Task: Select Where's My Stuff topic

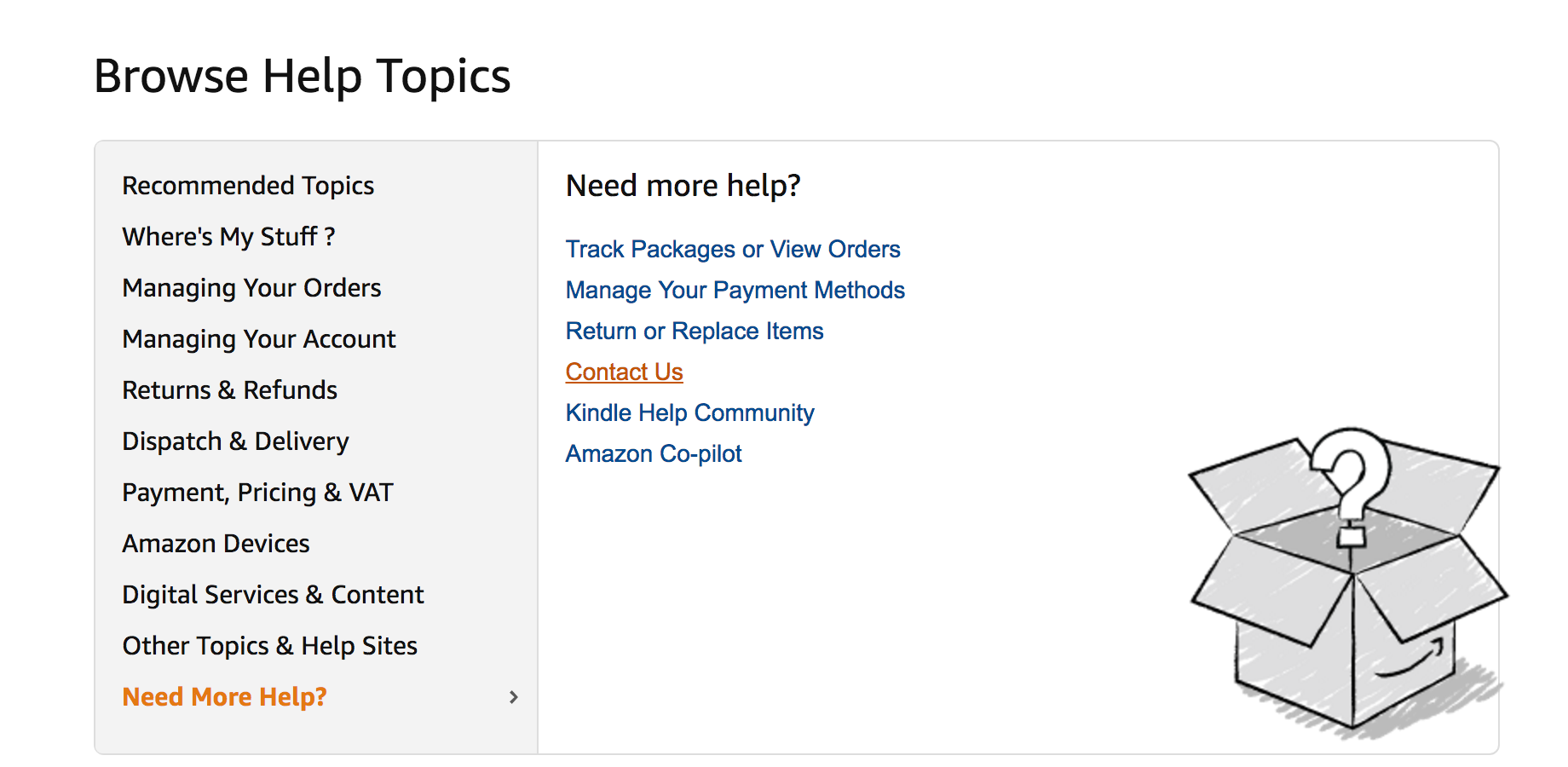Action: point(228,237)
